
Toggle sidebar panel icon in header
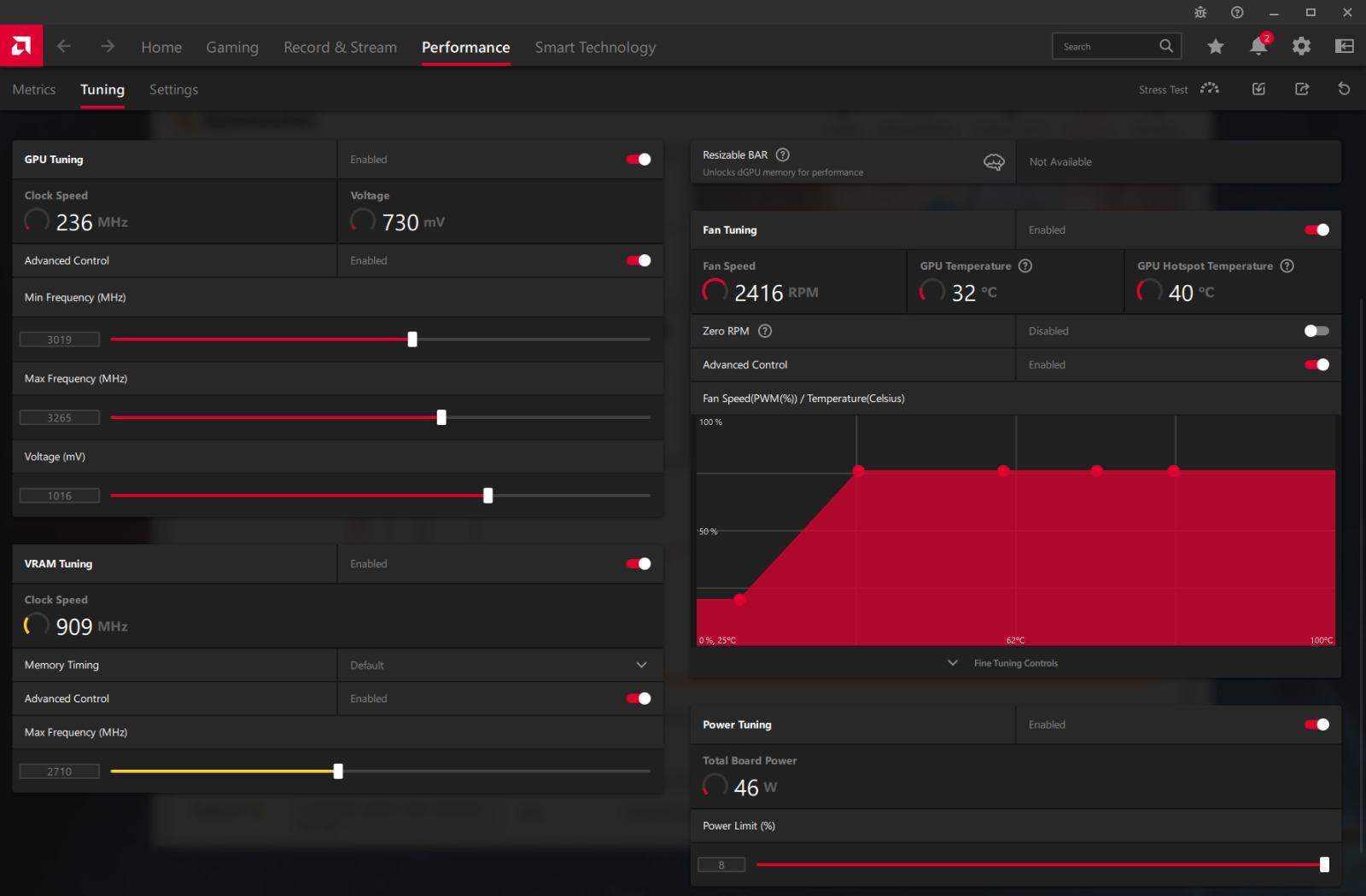pos(1344,46)
